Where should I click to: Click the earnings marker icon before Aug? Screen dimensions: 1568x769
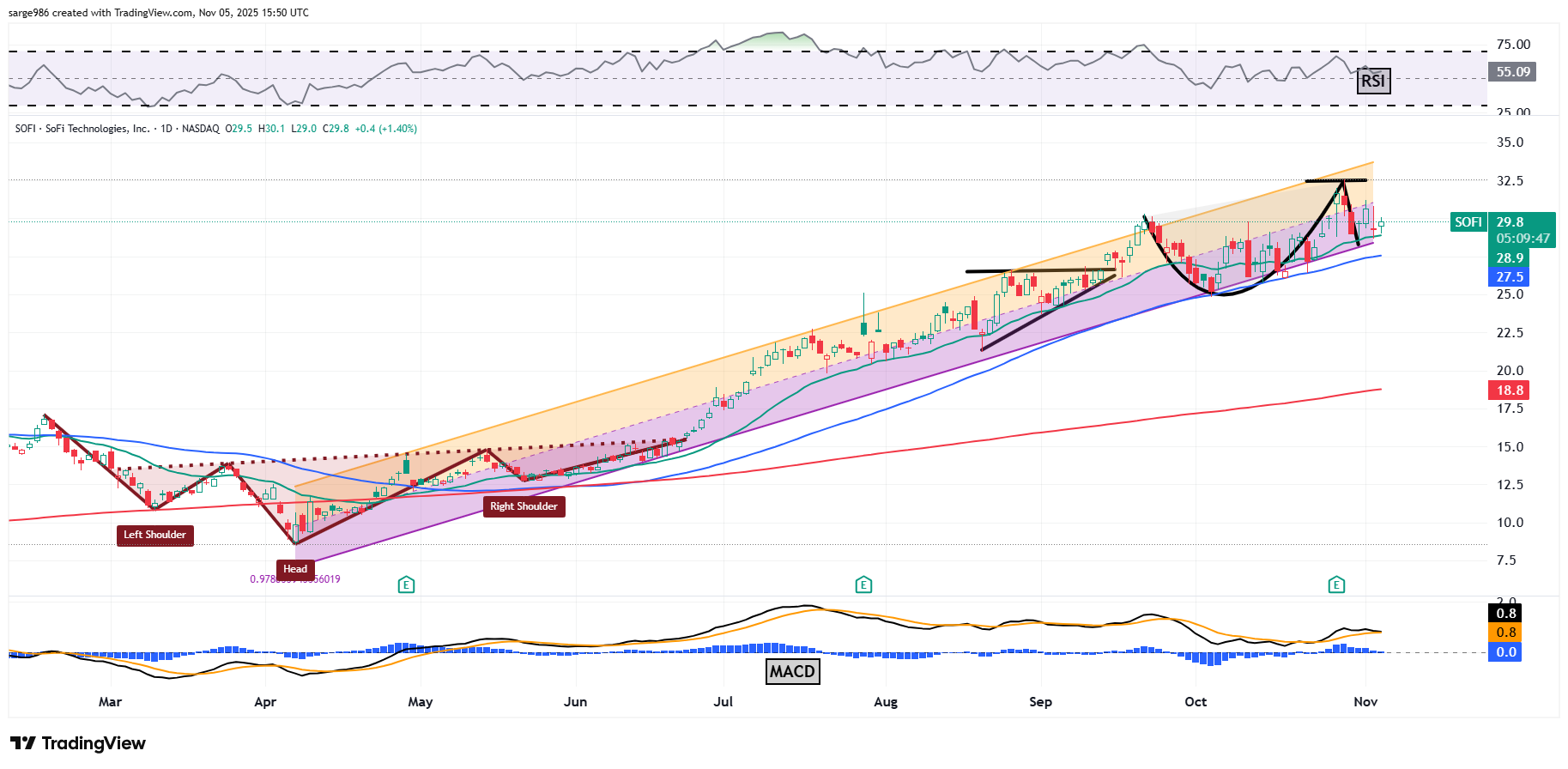coord(863,585)
